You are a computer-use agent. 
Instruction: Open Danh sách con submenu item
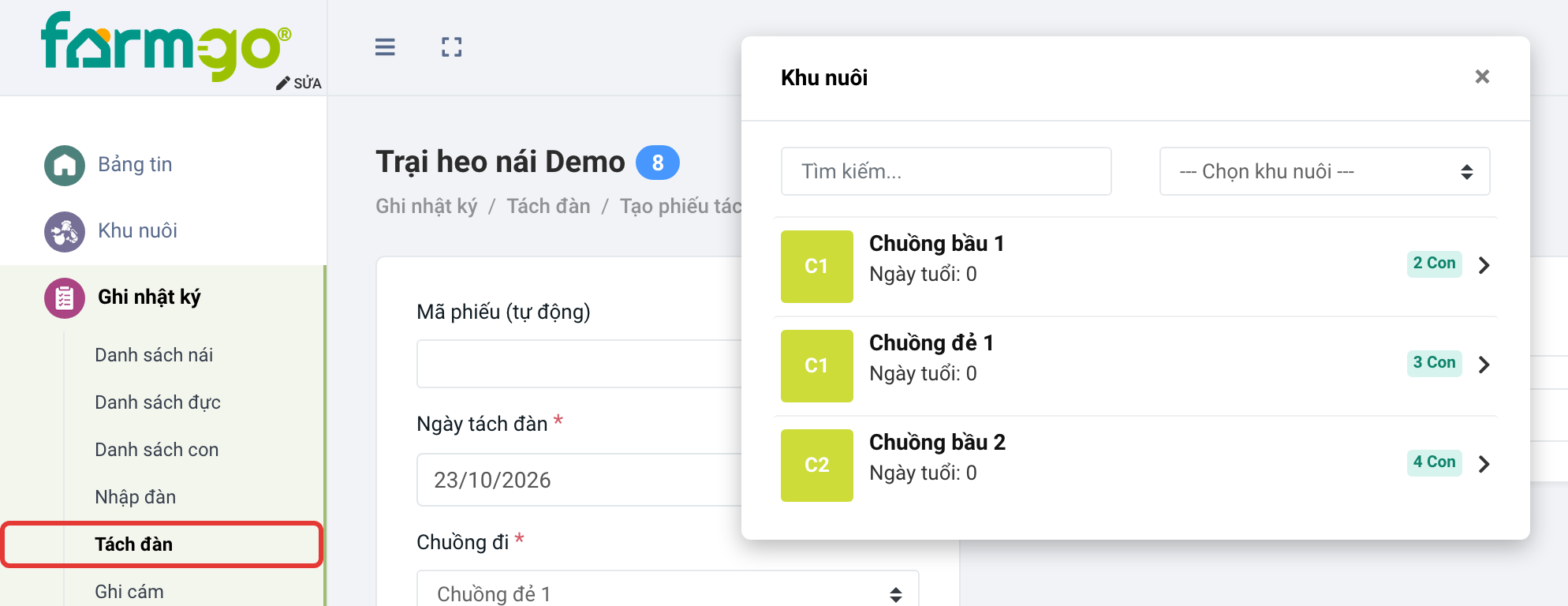click(x=157, y=450)
